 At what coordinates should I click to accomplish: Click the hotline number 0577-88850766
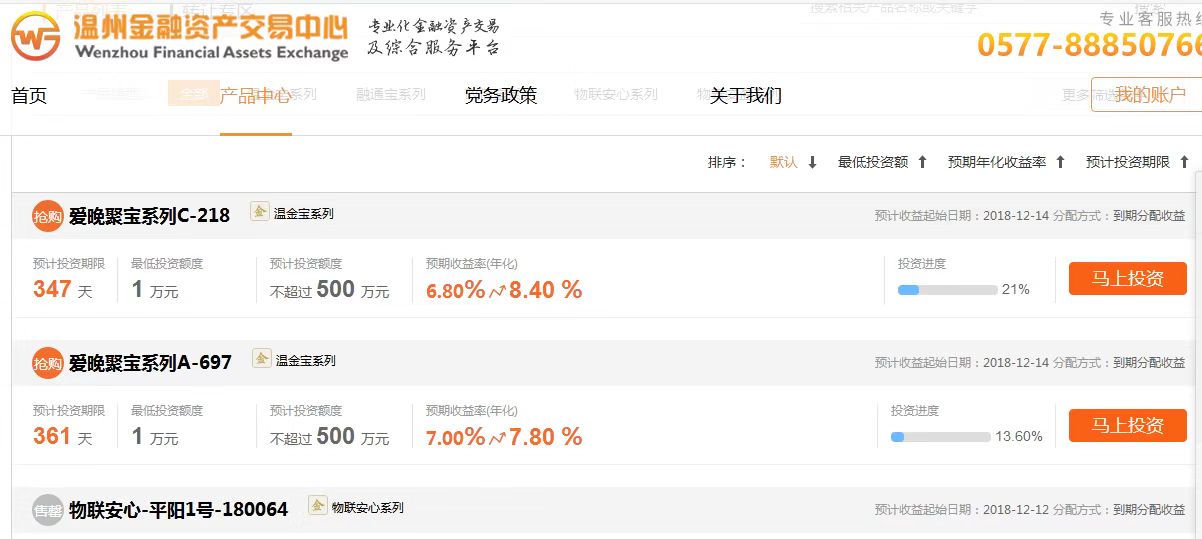point(1089,45)
